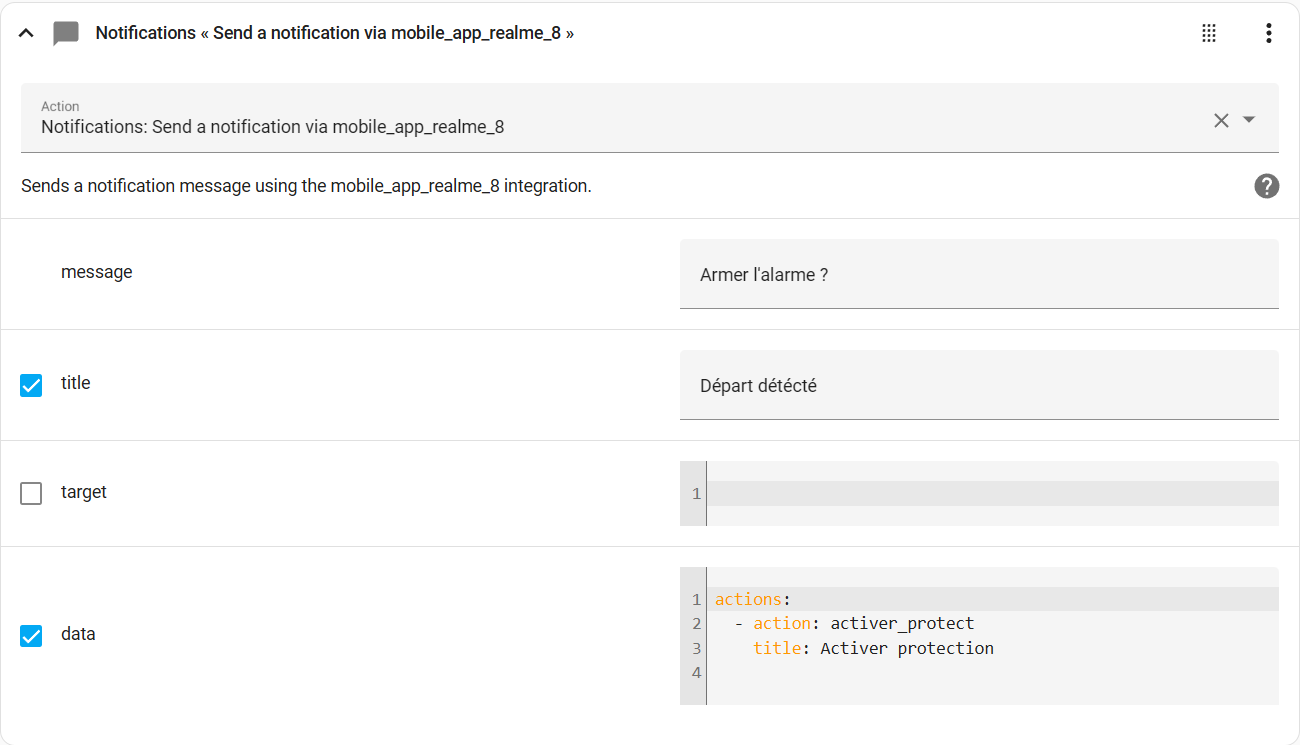The image size is (1300, 745).
Task: Open the Action dropdown arrow
Action: (1249, 119)
